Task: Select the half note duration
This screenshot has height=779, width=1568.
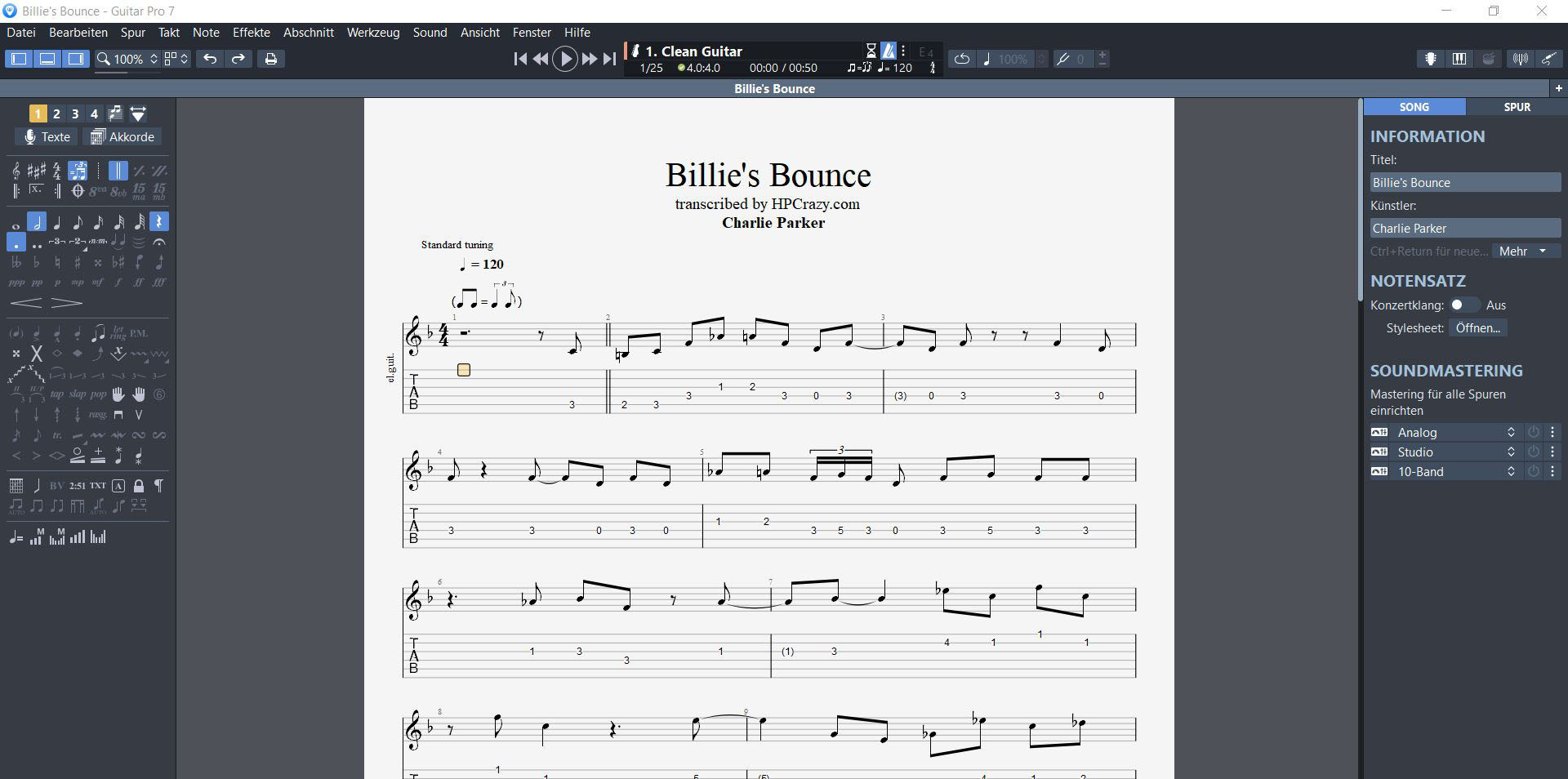Action: [37, 222]
